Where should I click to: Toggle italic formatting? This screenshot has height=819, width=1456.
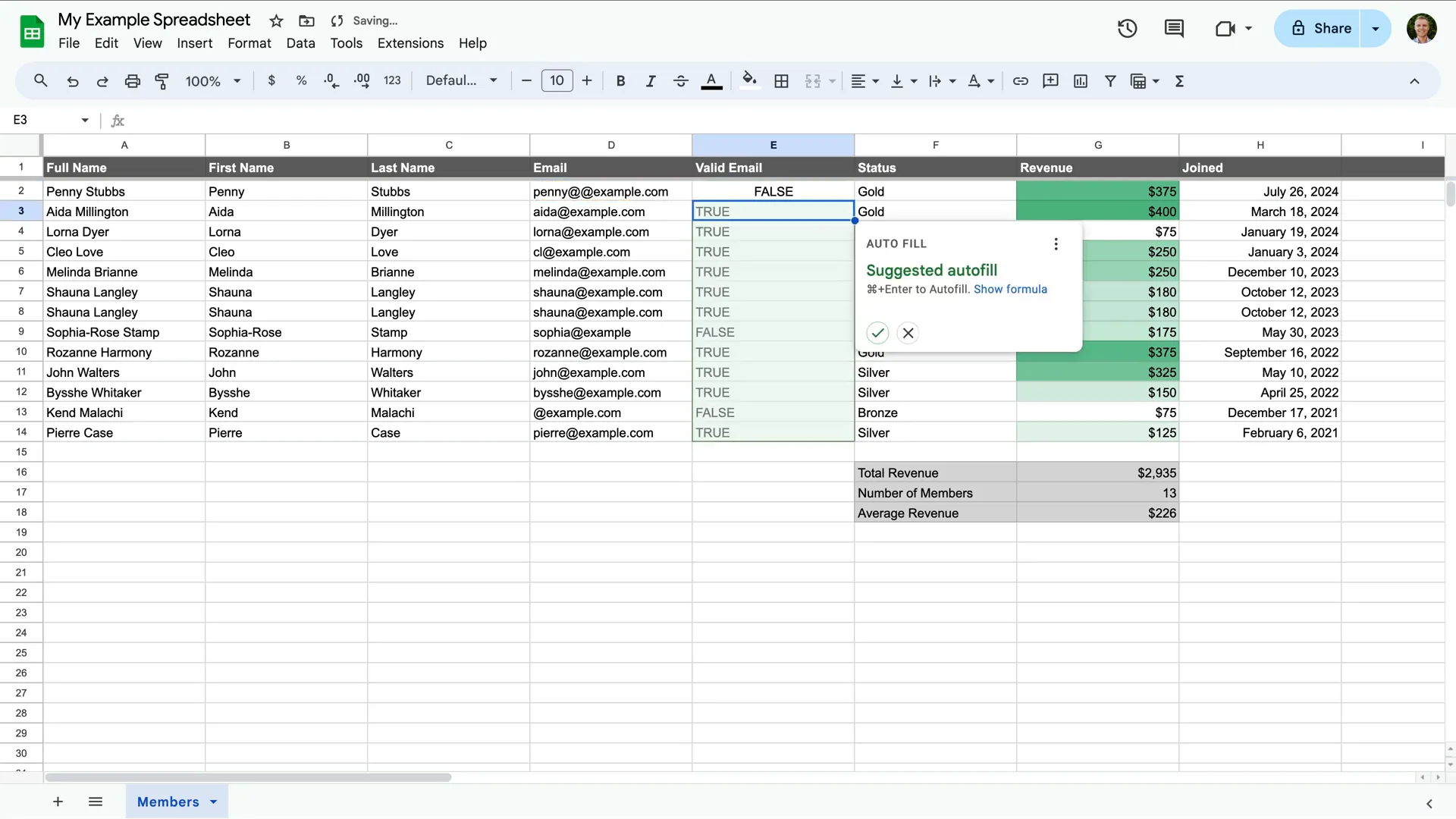pyautogui.click(x=651, y=80)
